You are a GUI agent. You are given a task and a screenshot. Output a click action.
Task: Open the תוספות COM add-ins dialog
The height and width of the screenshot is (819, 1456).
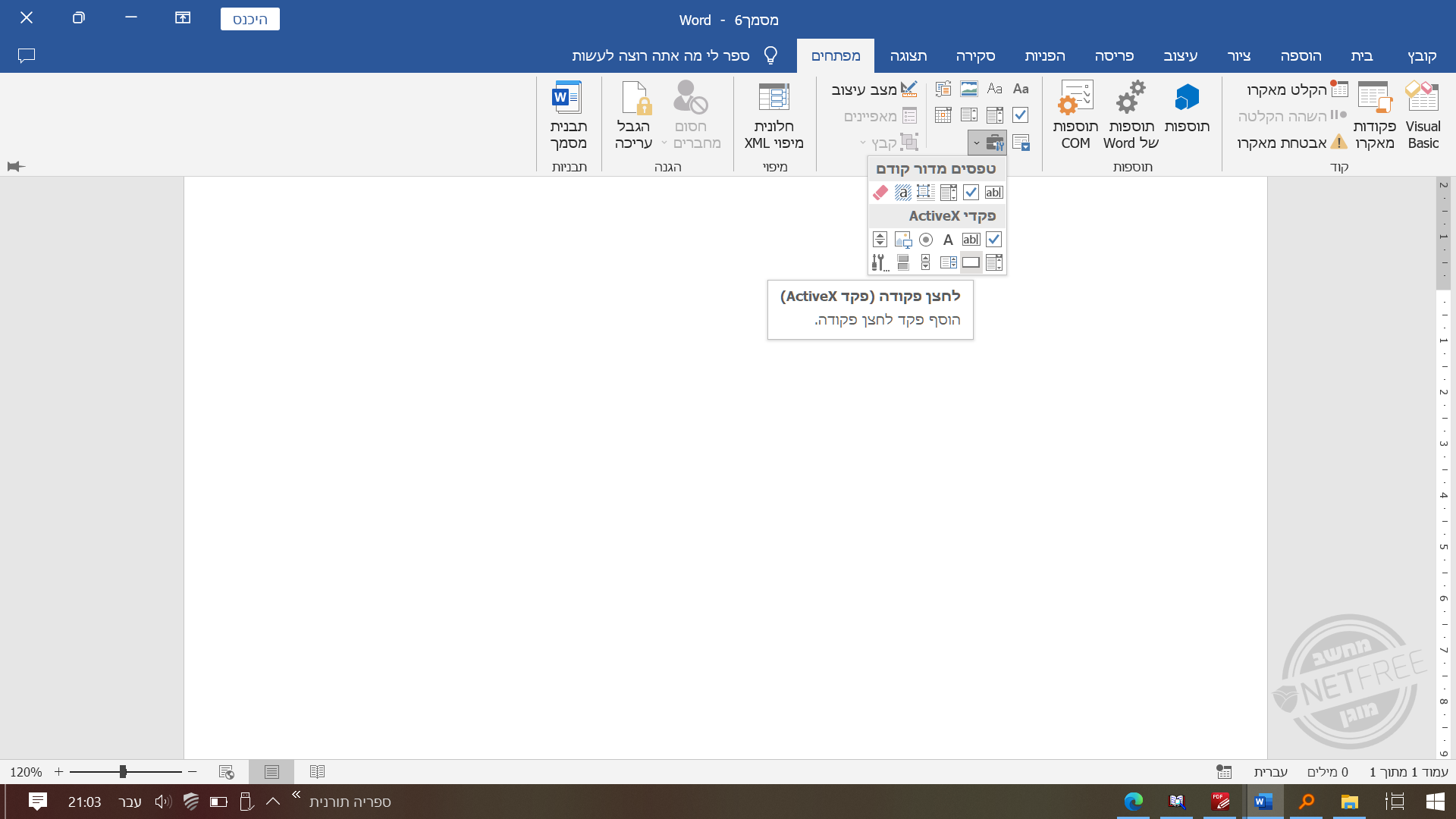point(1075,115)
